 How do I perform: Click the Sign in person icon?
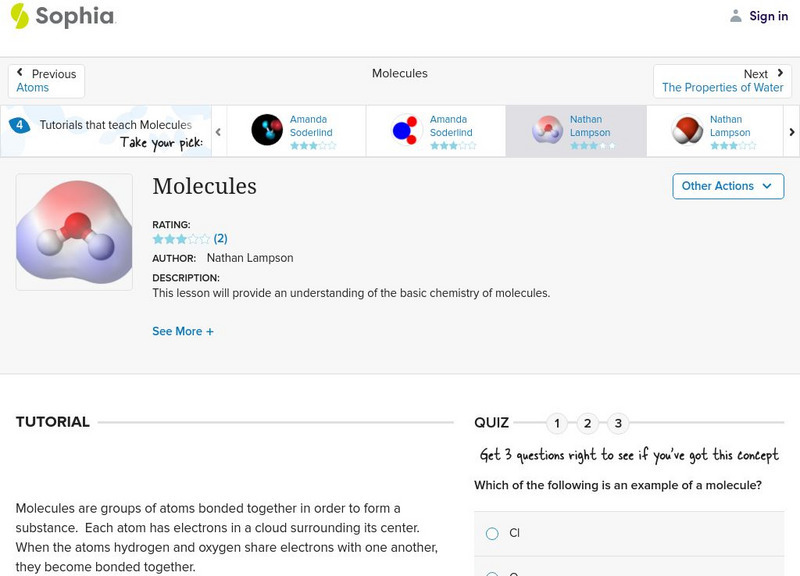pos(735,16)
